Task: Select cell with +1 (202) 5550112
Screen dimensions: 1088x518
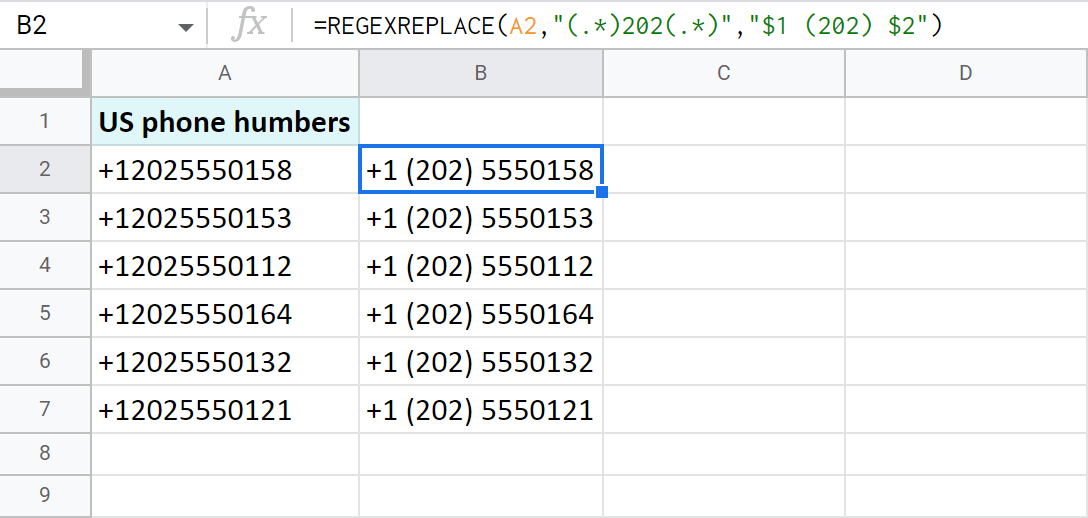Action: pos(481,265)
